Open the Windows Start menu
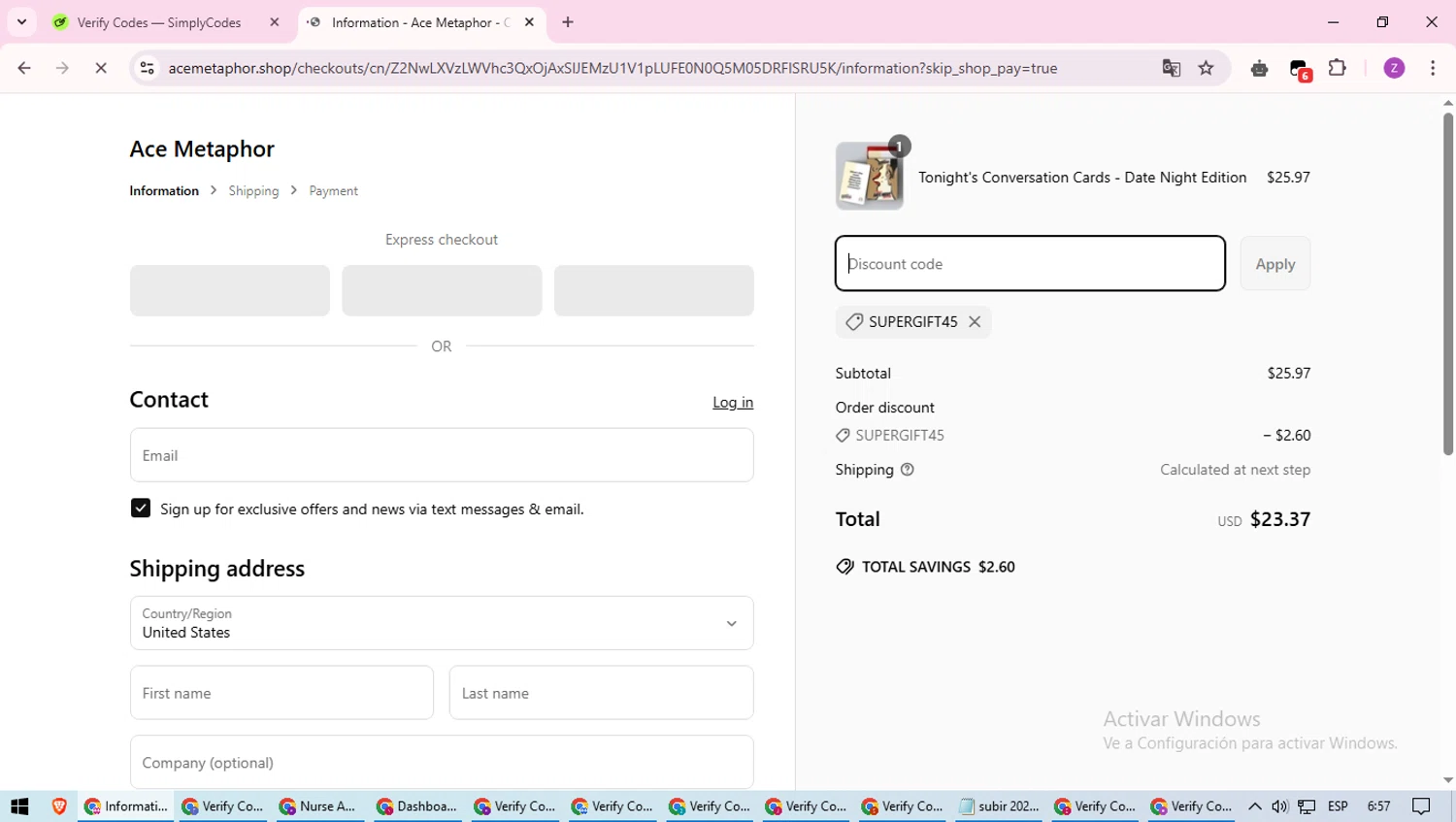Screen dimensions: 1456x822 tap(19, 806)
